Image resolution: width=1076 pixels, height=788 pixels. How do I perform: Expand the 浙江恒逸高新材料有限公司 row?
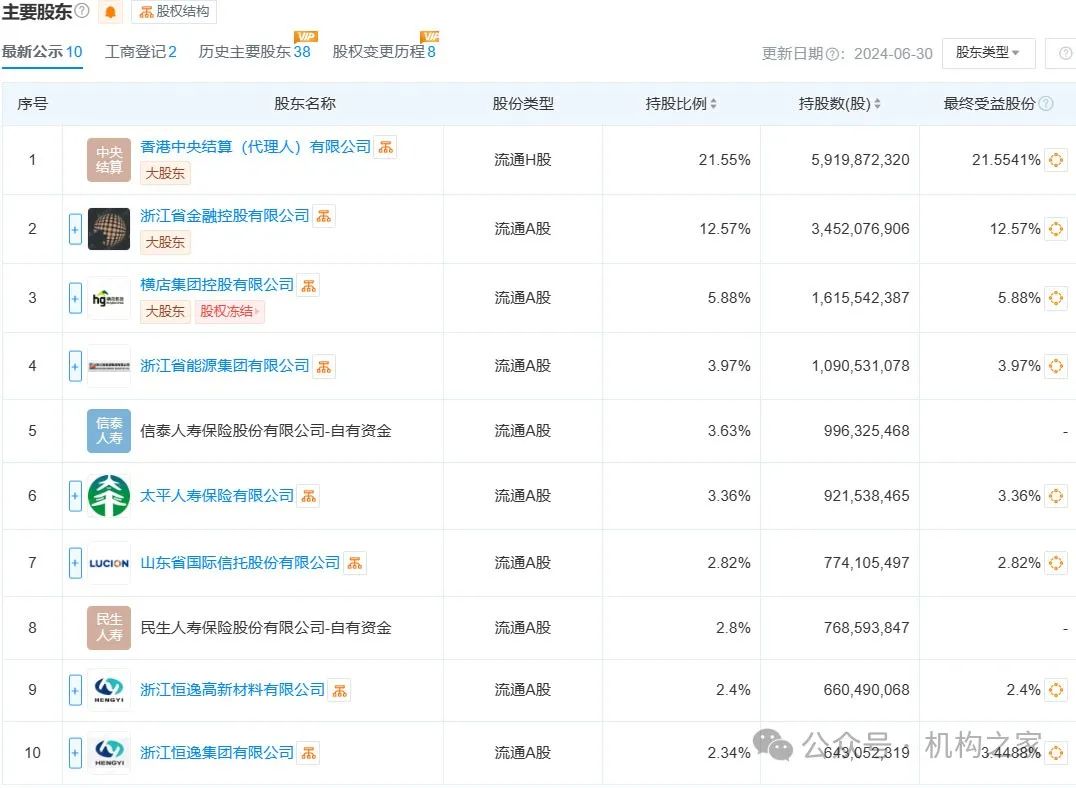pos(75,691)
